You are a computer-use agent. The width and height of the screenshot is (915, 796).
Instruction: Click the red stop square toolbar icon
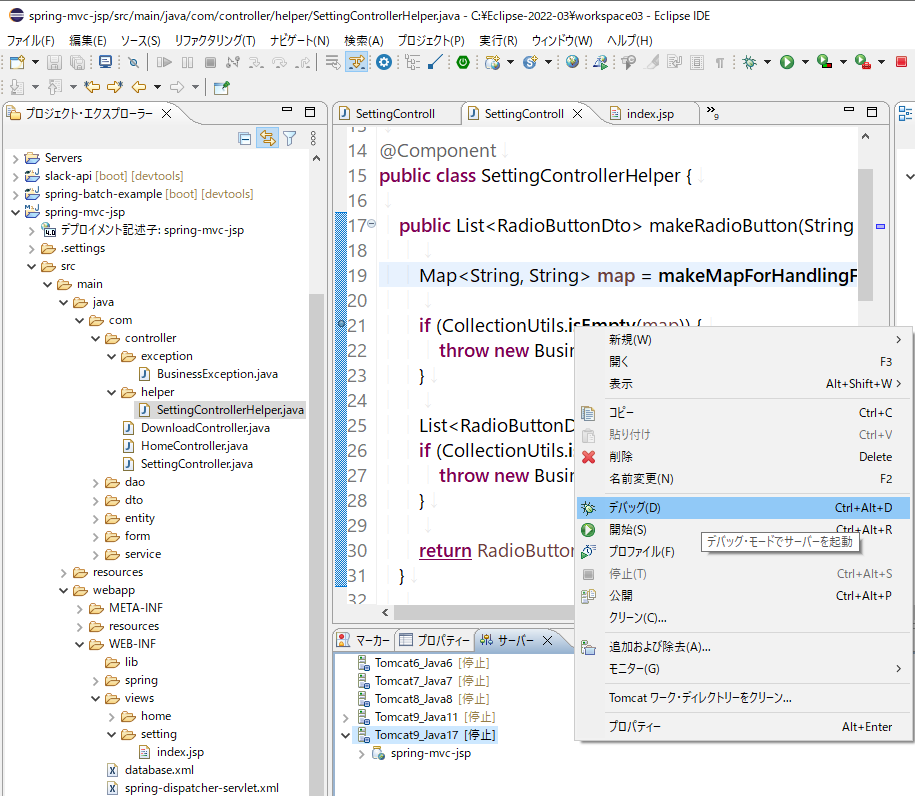tap(901, 62)
